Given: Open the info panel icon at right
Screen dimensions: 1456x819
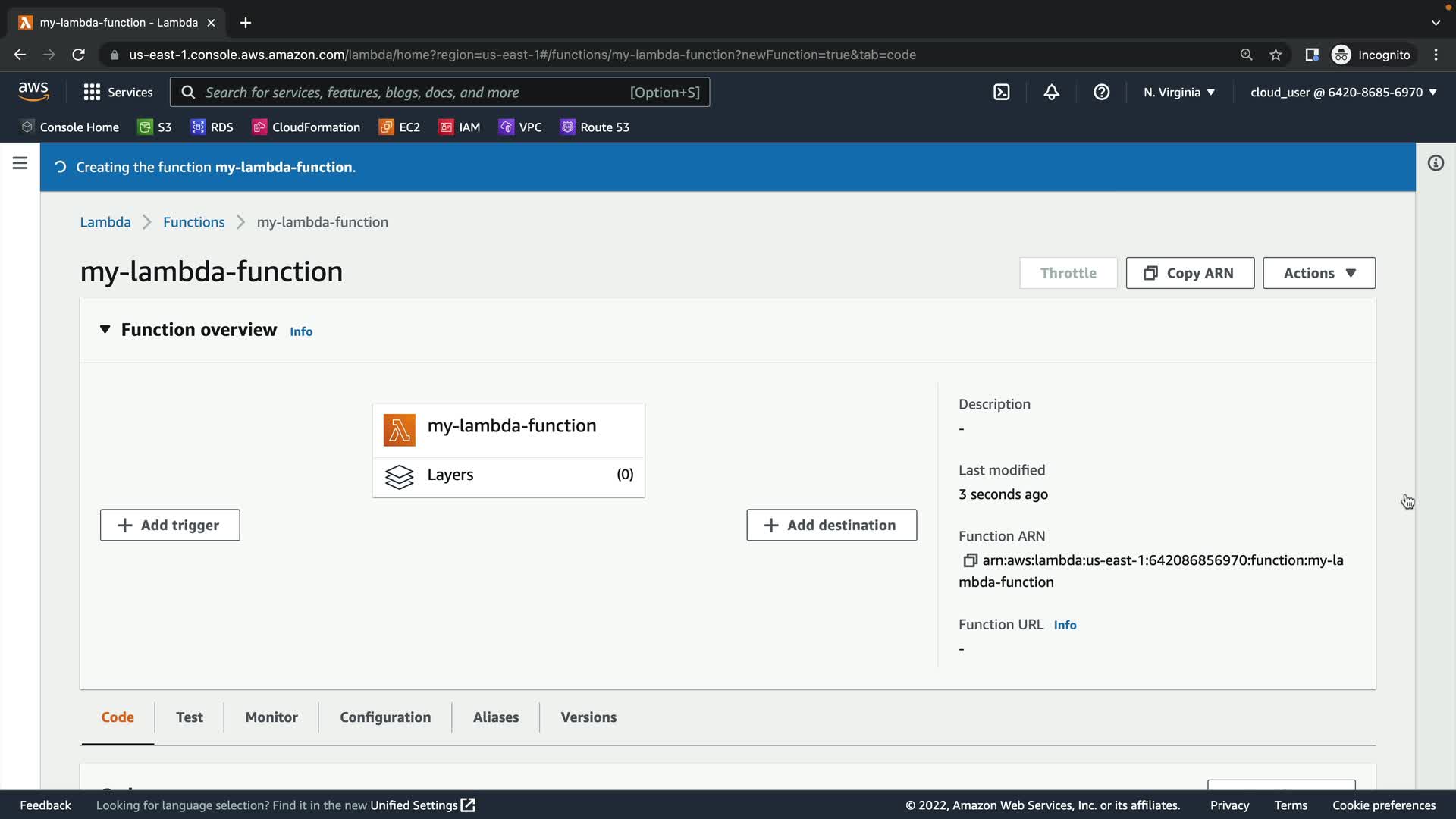Looking at the screenshot, I should click(x=1436, y=163).
